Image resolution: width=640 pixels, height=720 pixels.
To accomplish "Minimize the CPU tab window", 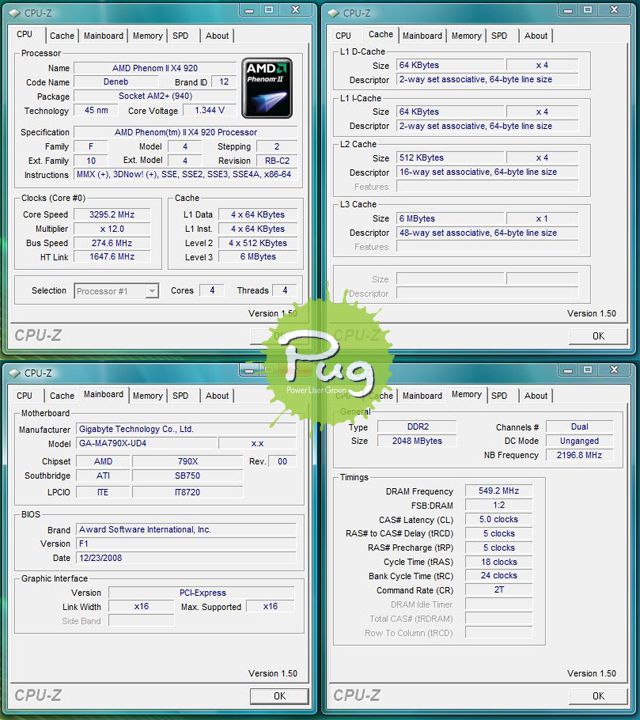I will pyautogui.click(x=249, y=10).
